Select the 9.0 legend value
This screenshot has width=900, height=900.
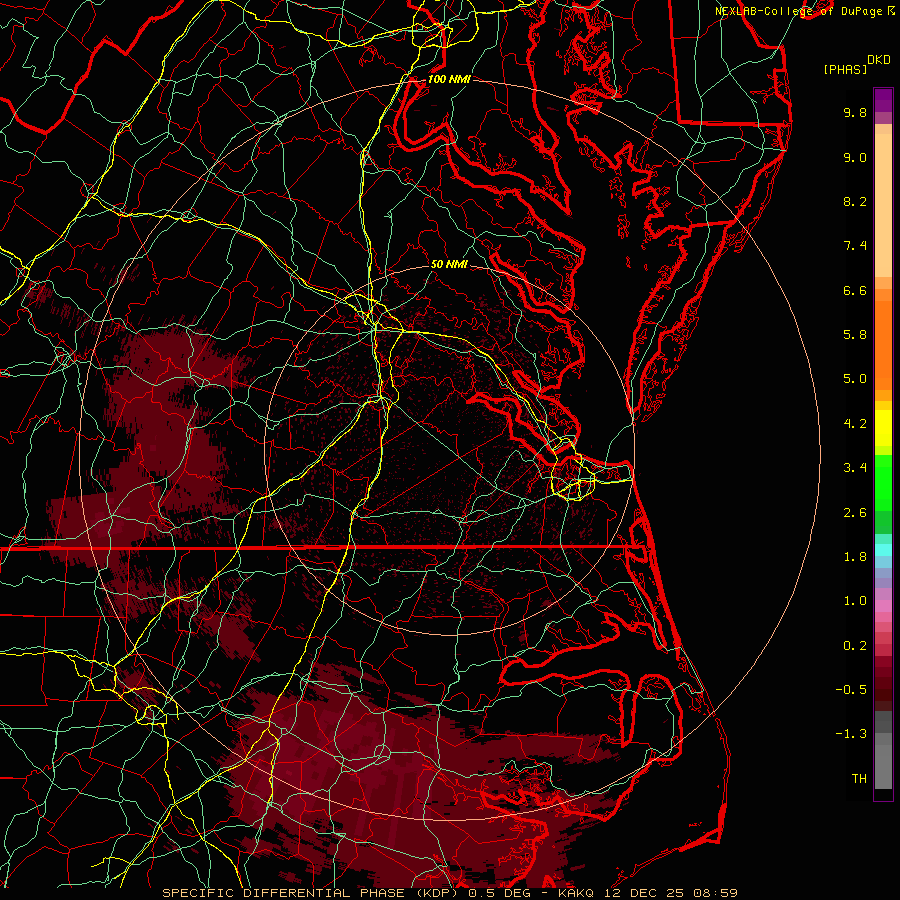[x=855, y=157]
